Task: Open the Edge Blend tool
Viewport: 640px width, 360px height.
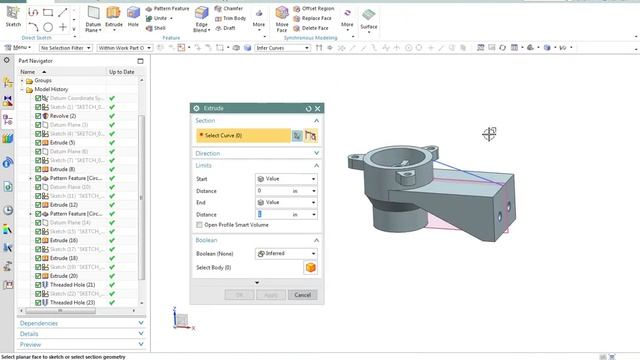Action: (x=202, y=19)
